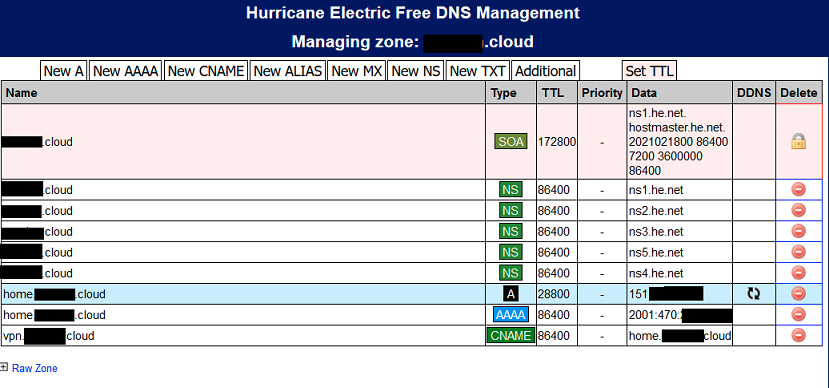
Task: Click the A record type badge
Action: (x=511, y=294)
